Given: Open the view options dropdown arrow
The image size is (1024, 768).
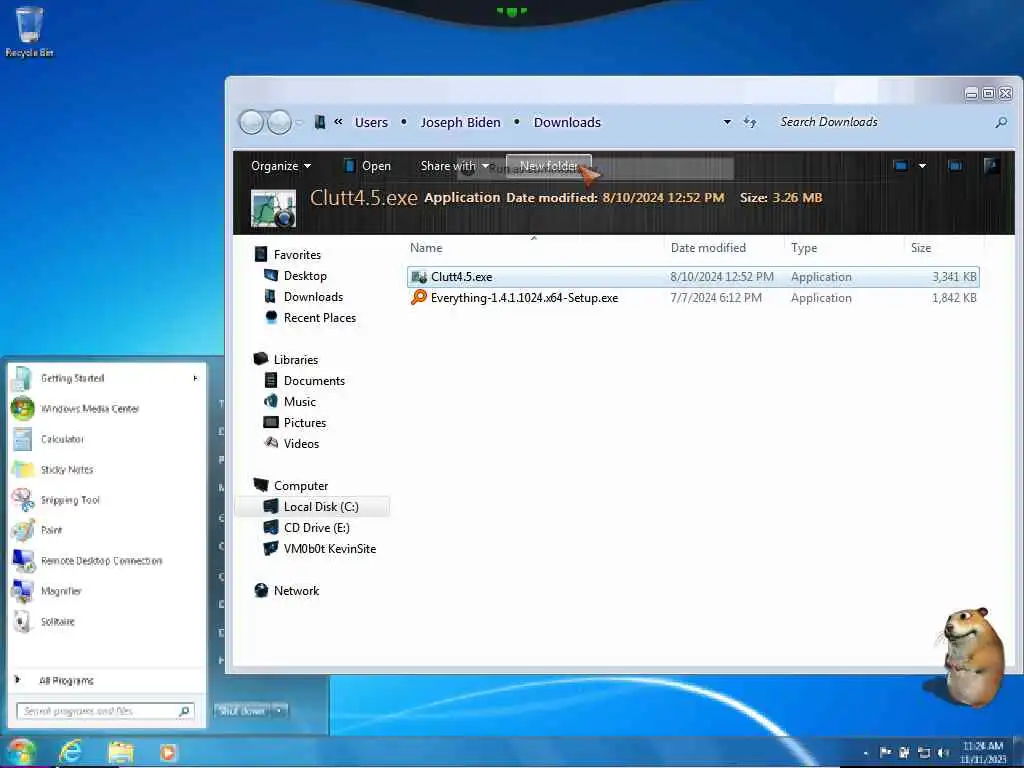Looking at the screenshot, I should pos(922,166).
